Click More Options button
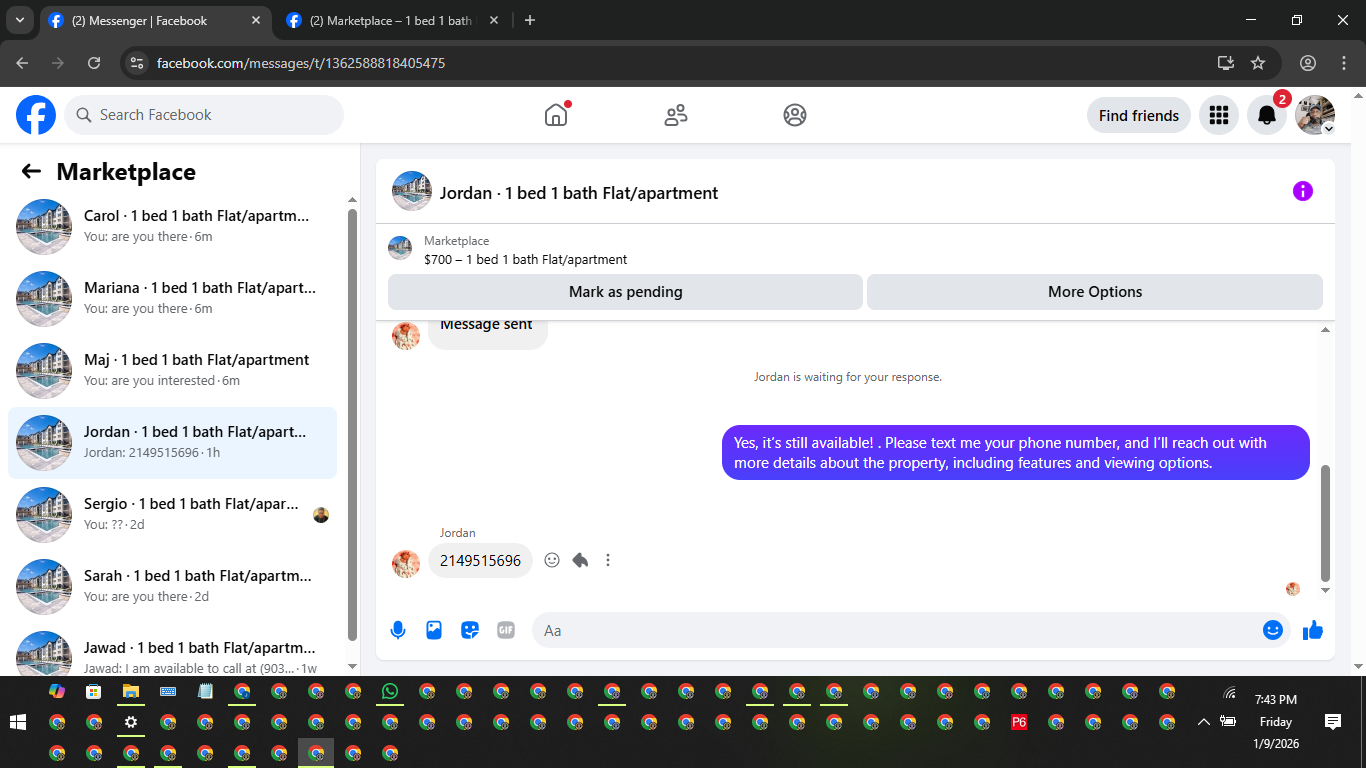This screenshot has height=768, width=1366. [1095, 292]
